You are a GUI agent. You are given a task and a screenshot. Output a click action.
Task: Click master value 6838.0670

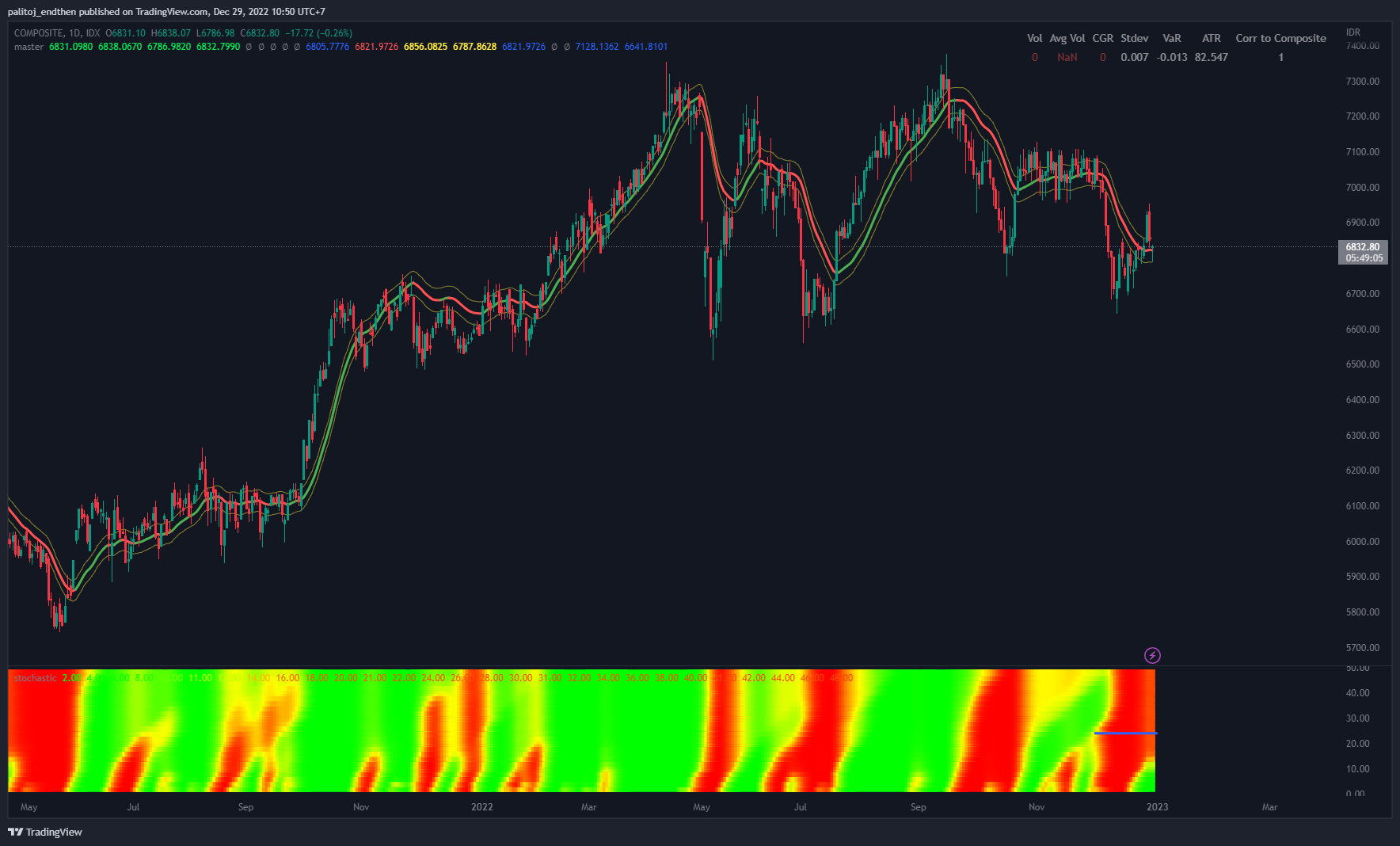point(120,47)
